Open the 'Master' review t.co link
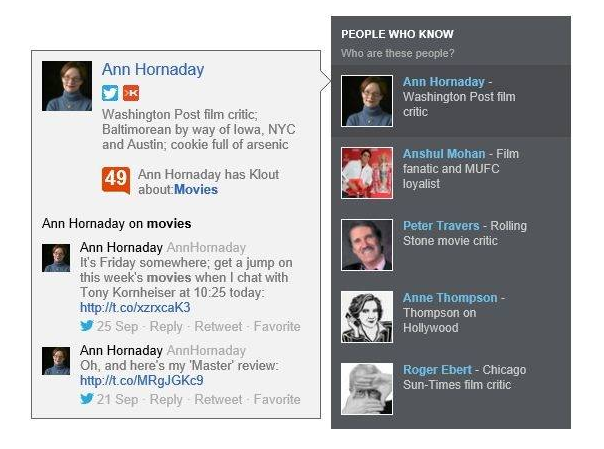Viewport: 604px width, 449px height. click(x=141, y=380)
